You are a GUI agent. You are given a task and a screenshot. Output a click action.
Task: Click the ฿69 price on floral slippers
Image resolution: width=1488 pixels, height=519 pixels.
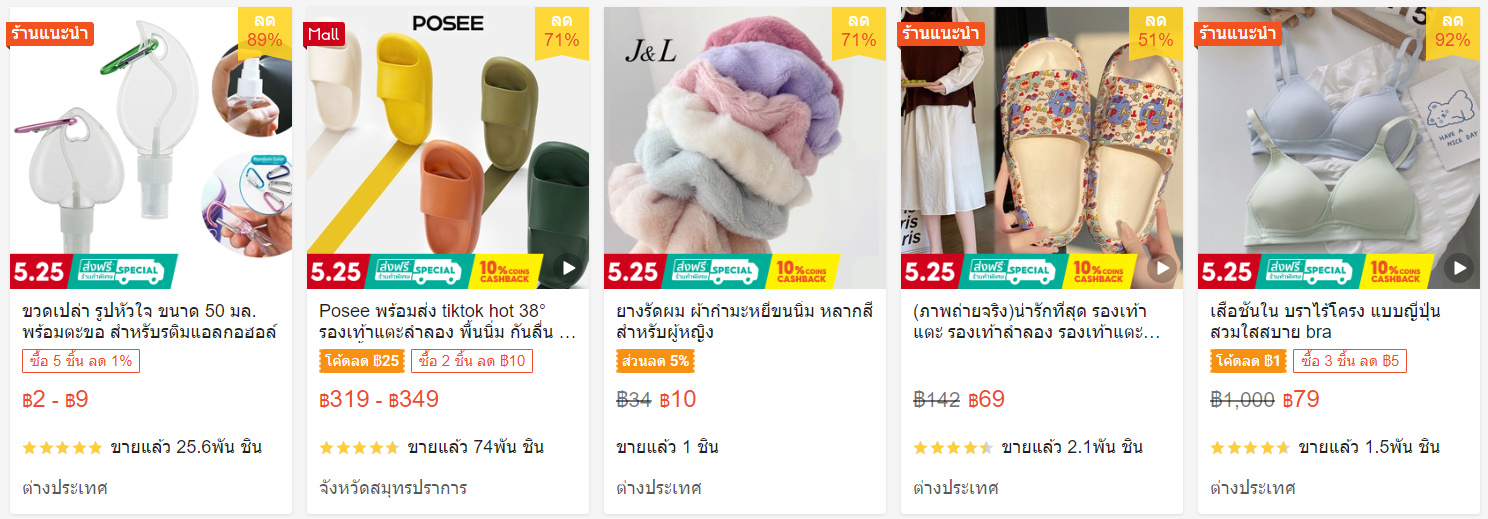(986, 400)
